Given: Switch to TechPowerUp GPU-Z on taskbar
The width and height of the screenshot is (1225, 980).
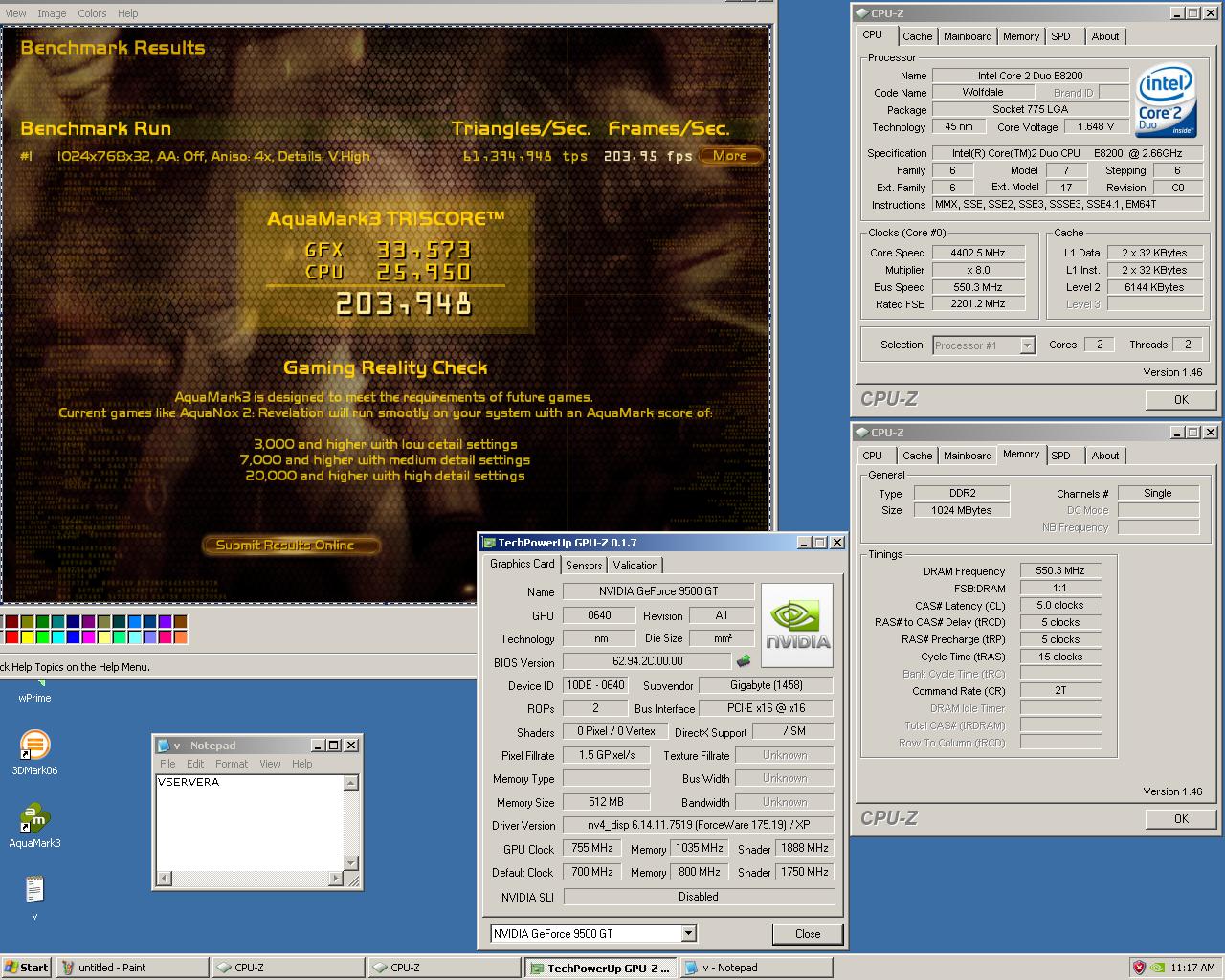Looking at the screenshot, I should pyautogui.click(x=600, y=968).
